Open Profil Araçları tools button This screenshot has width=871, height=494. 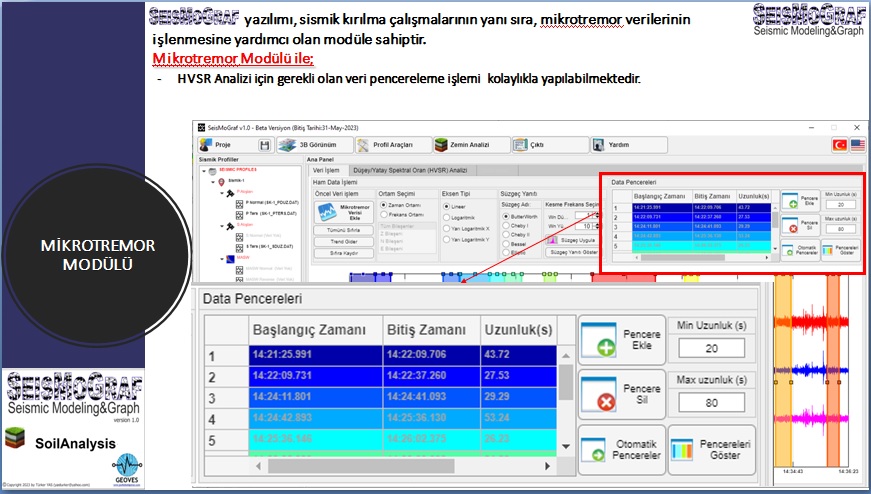point(394,145)
